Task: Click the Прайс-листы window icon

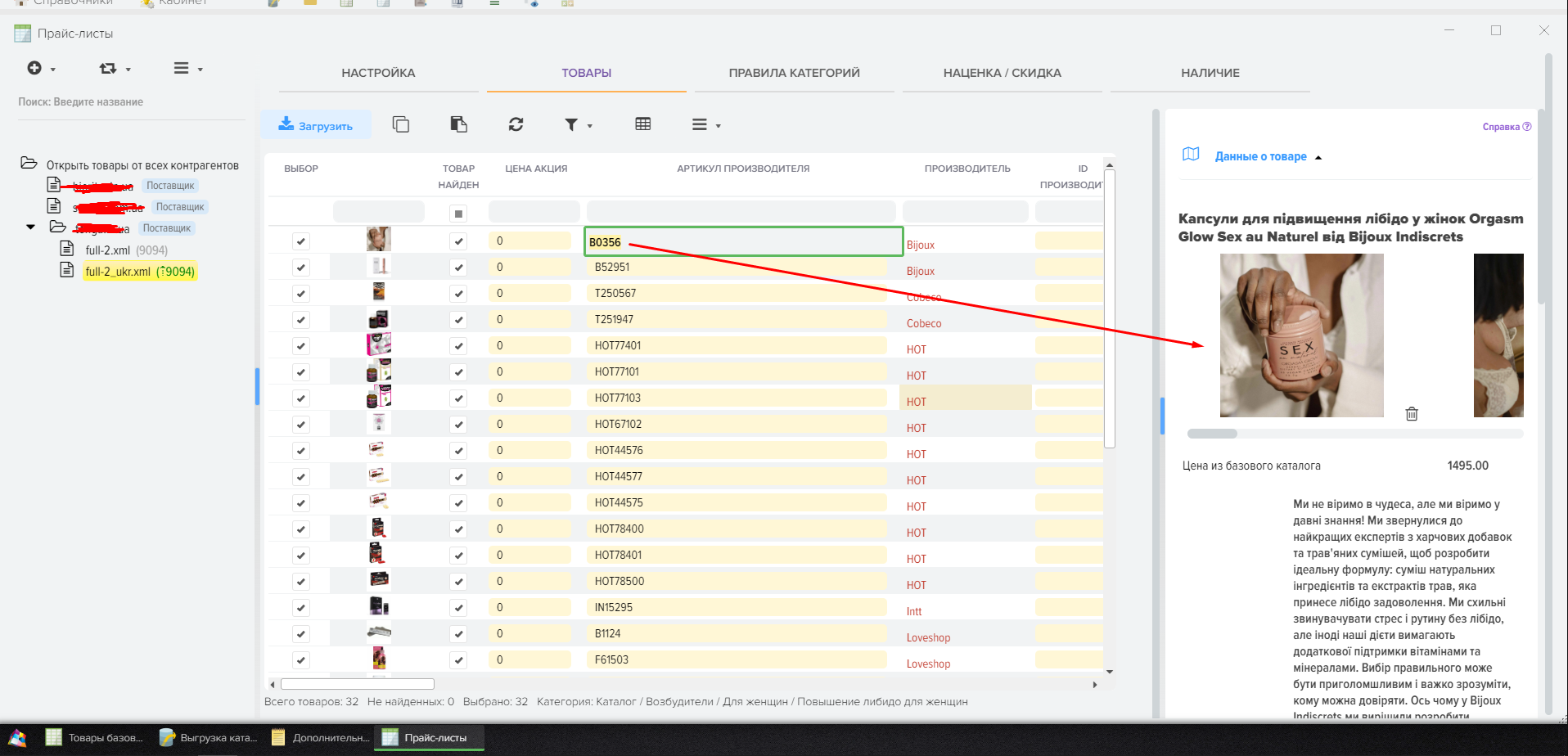Action: [x=23, y=34]
